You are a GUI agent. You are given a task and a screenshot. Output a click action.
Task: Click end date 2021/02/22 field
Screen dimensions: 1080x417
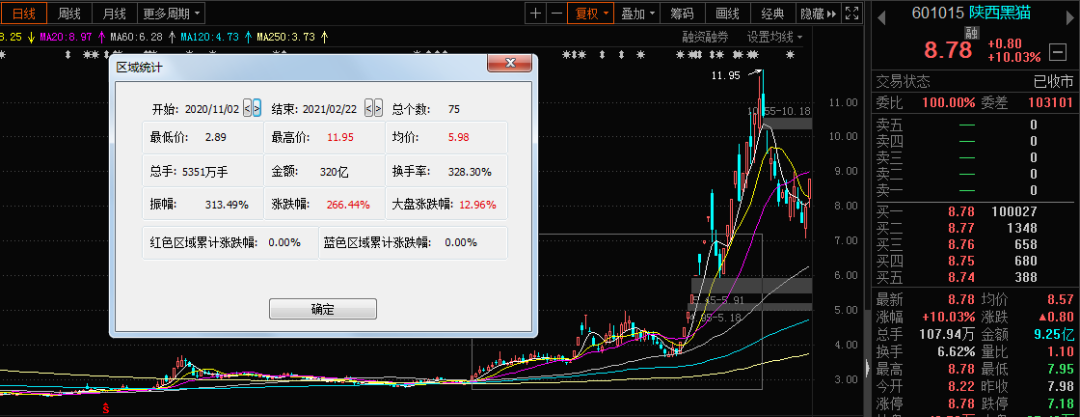(x=331, y=109)
